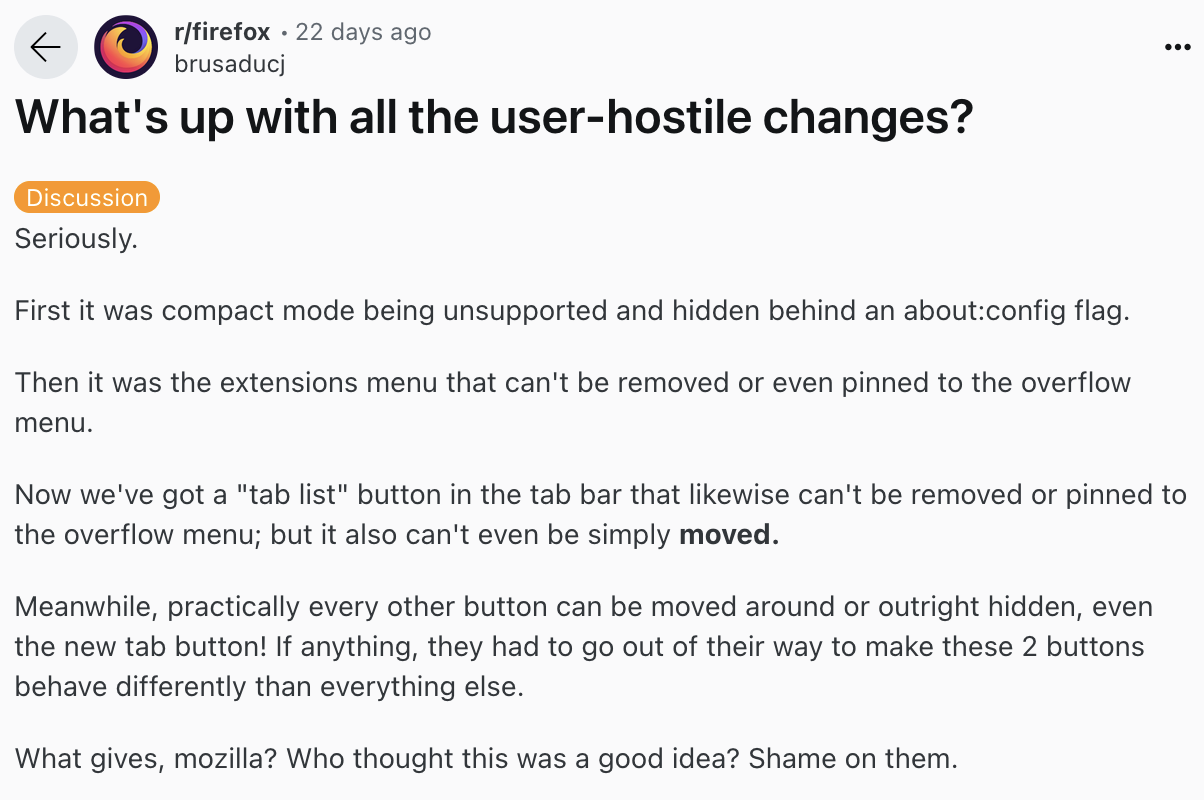Open the post overflow options menu
The width and height of the screenshot is (1204, 800).
coord(1177,46)
